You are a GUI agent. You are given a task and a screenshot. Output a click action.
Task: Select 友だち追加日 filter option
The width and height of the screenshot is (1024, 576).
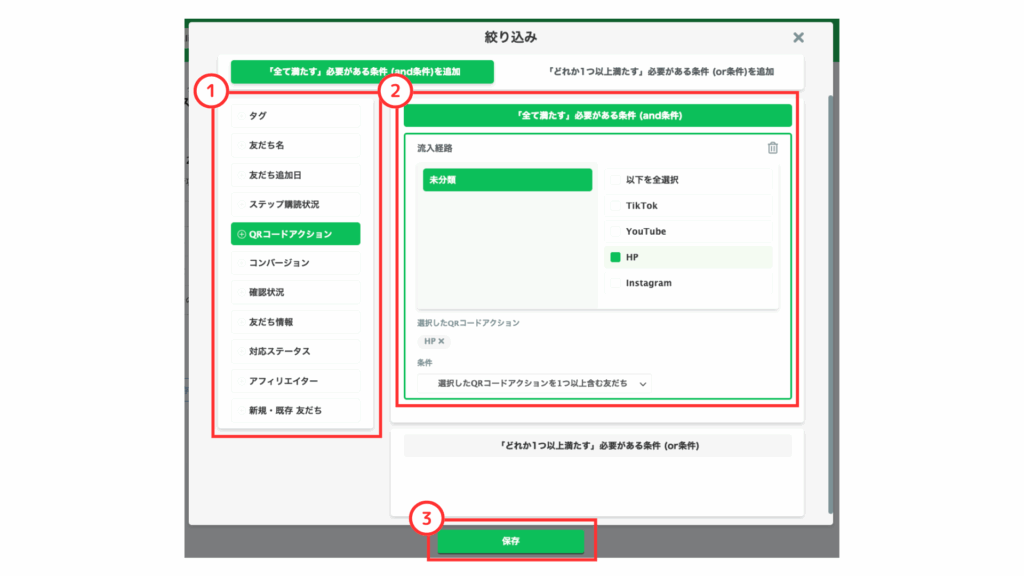[x=295, y=175]
